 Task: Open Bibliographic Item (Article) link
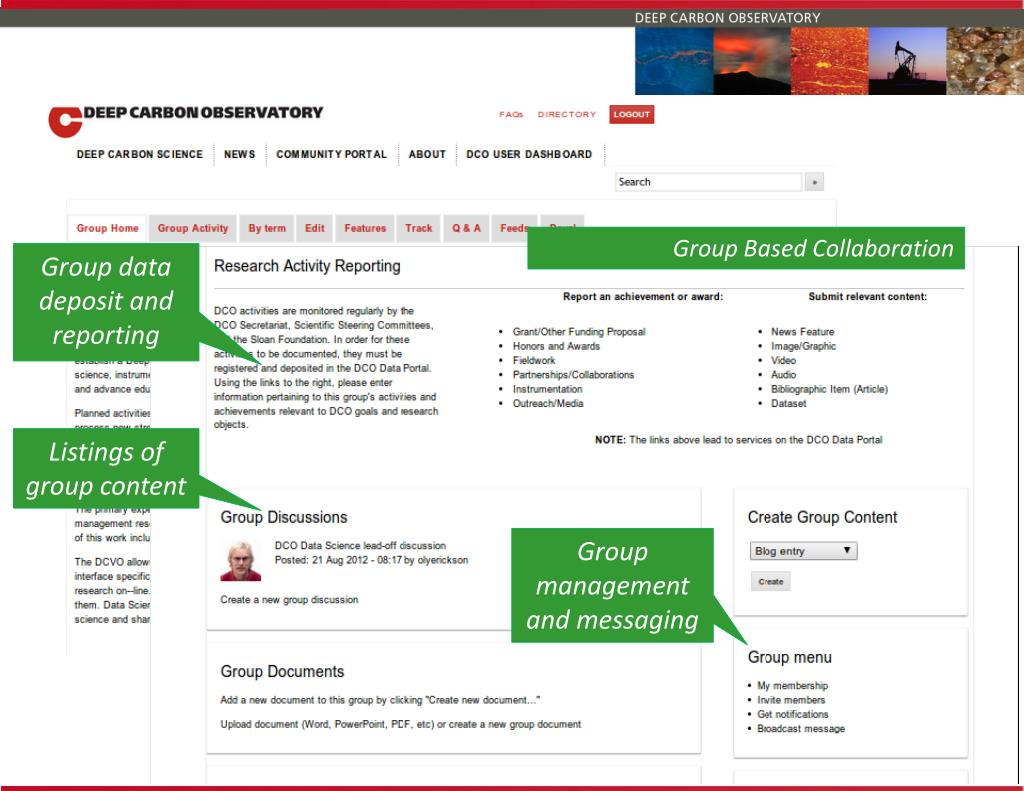[x=829, y=389]
